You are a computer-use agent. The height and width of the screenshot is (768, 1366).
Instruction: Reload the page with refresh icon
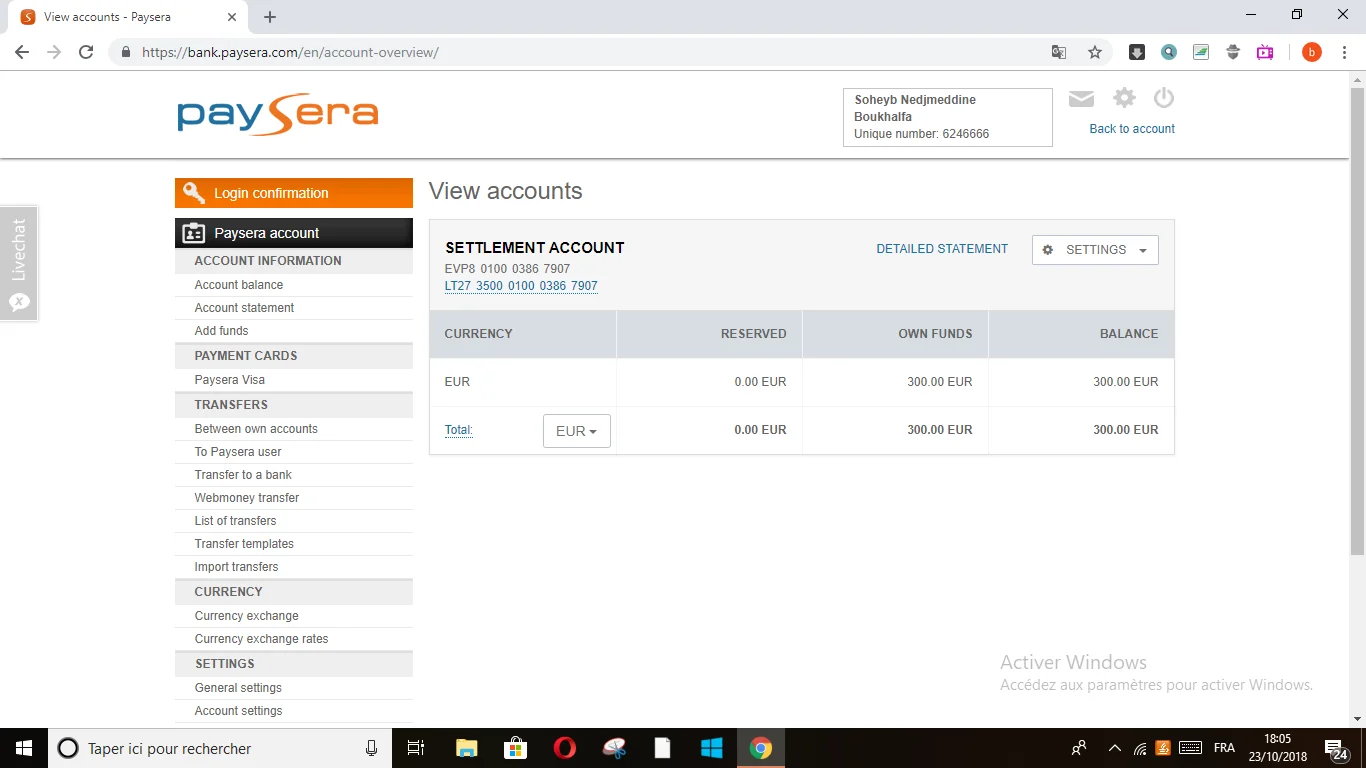86,52
